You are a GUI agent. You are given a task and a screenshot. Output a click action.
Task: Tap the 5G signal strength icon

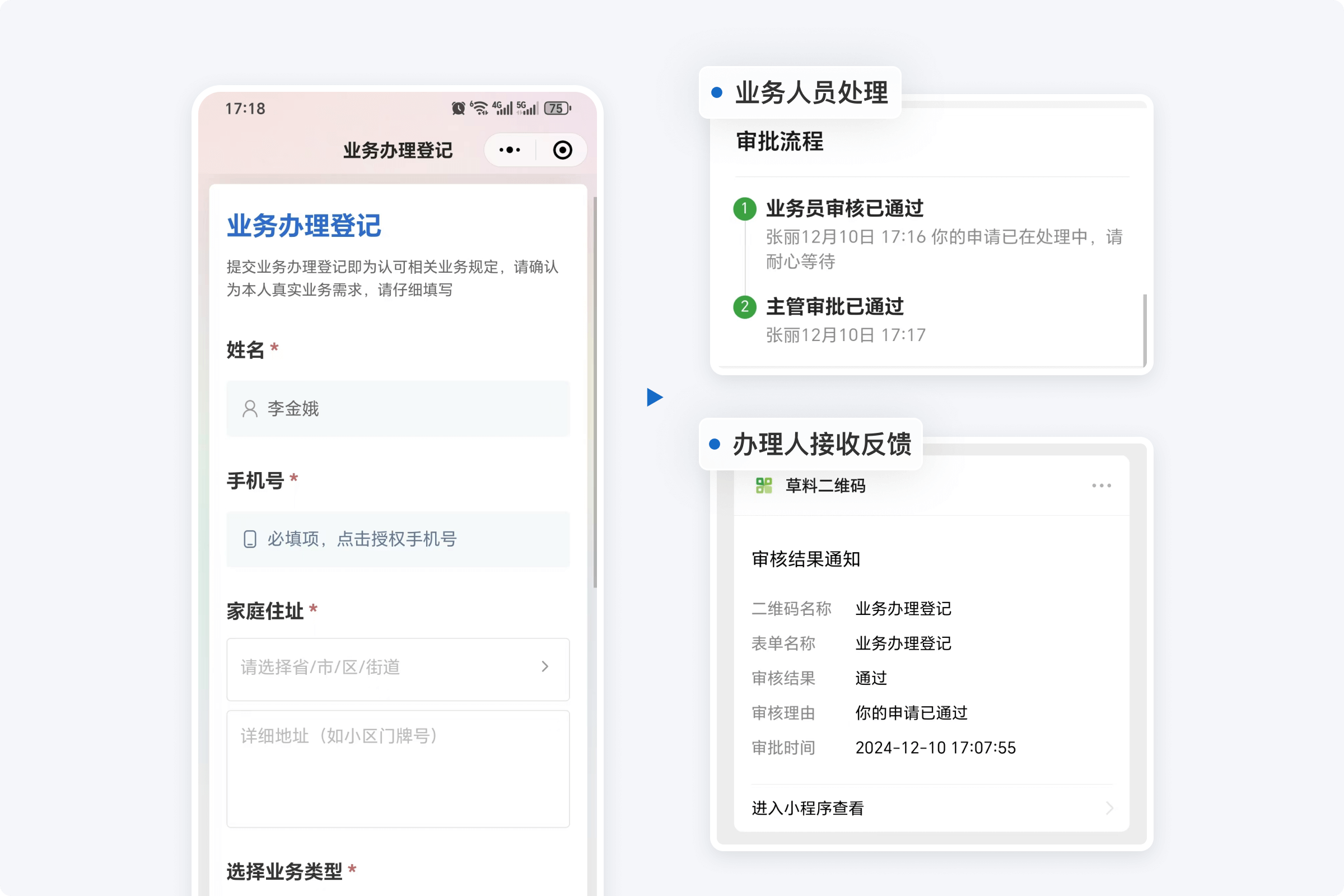point(528,108)
